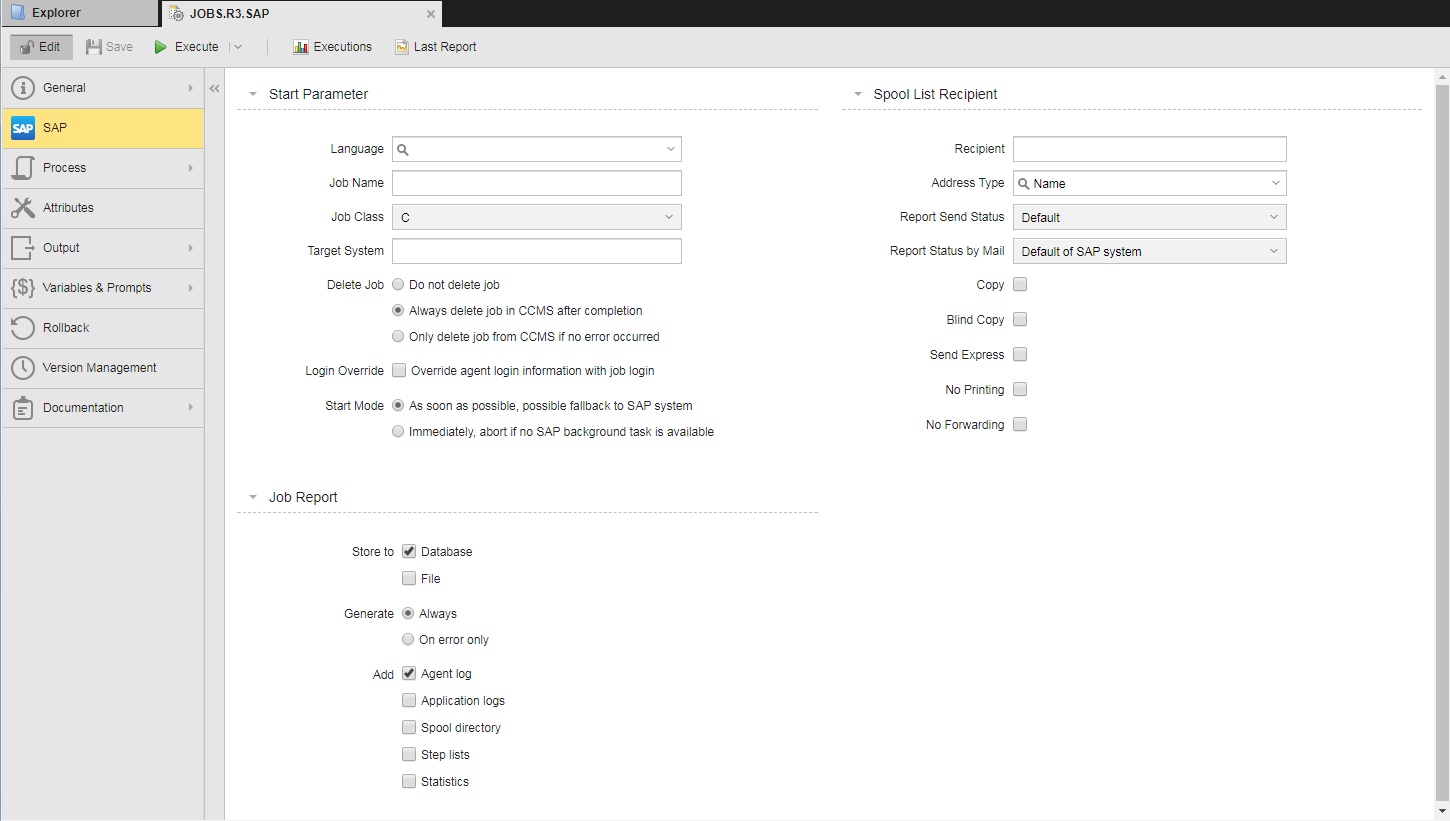Open the Rollback section icon
This screenshot has height=821, width=1450.
click(x=23, y=328)
